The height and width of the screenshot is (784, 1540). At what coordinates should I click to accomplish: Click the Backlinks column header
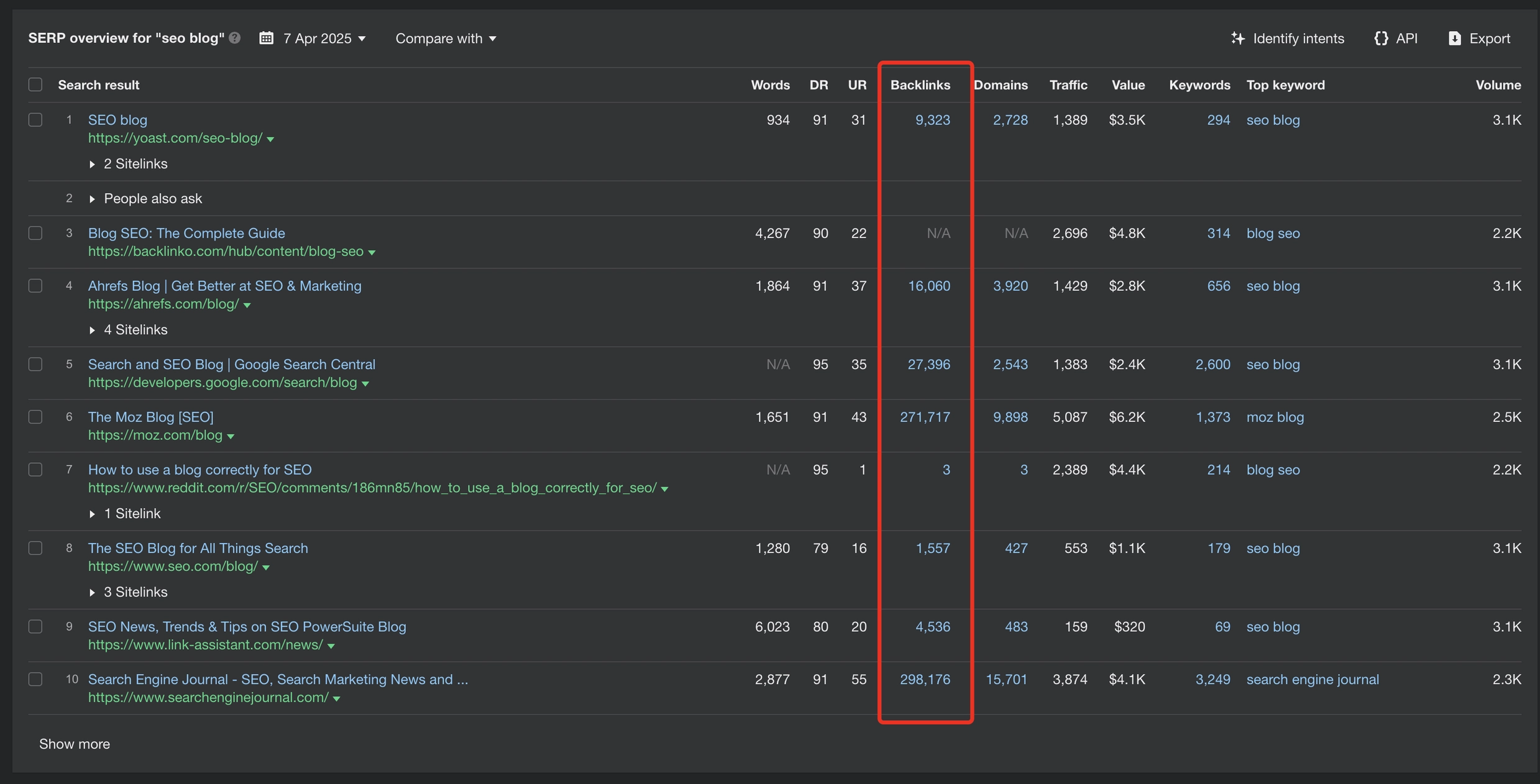[x=920, y=84]
